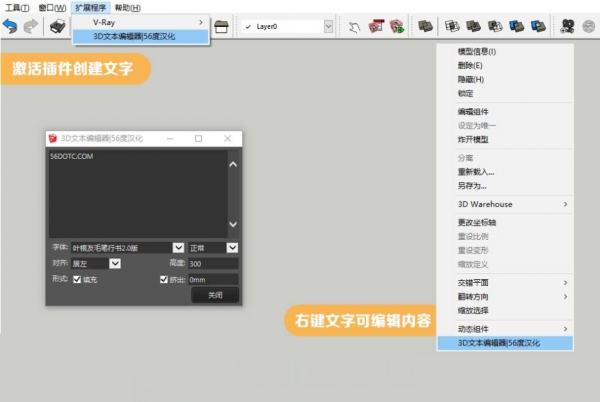The width and height of the screenshot is (600, 402).
Task: Open the 对齐 alignment dropdown
Action: click(x=115, y=263)
